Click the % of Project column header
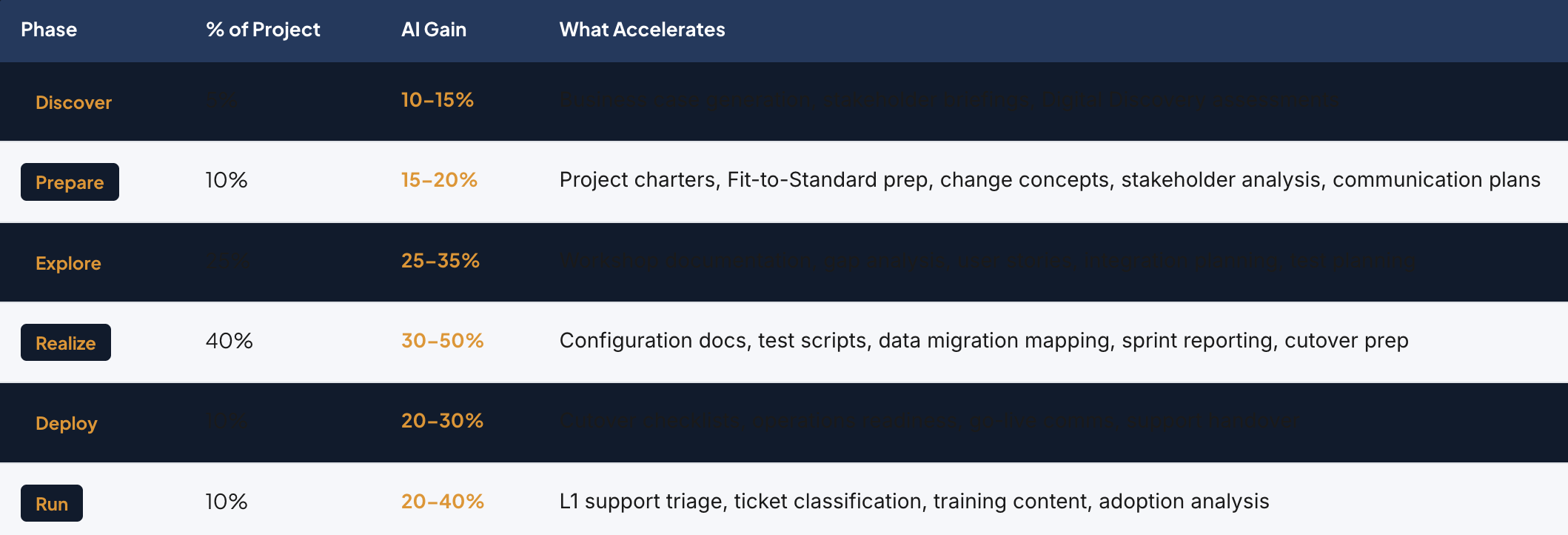Viewport: 1568px width, 535px height. [263, 30]
